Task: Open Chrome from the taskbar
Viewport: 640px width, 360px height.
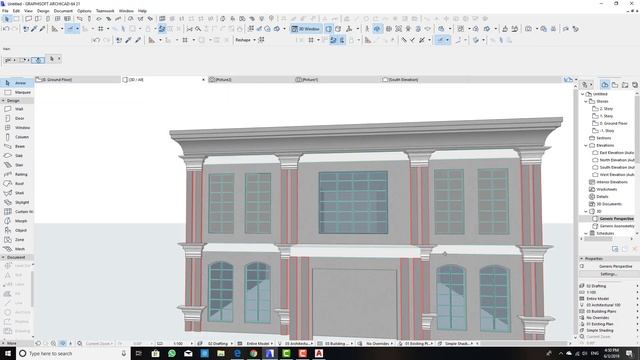Action: (x=253, y=353)
